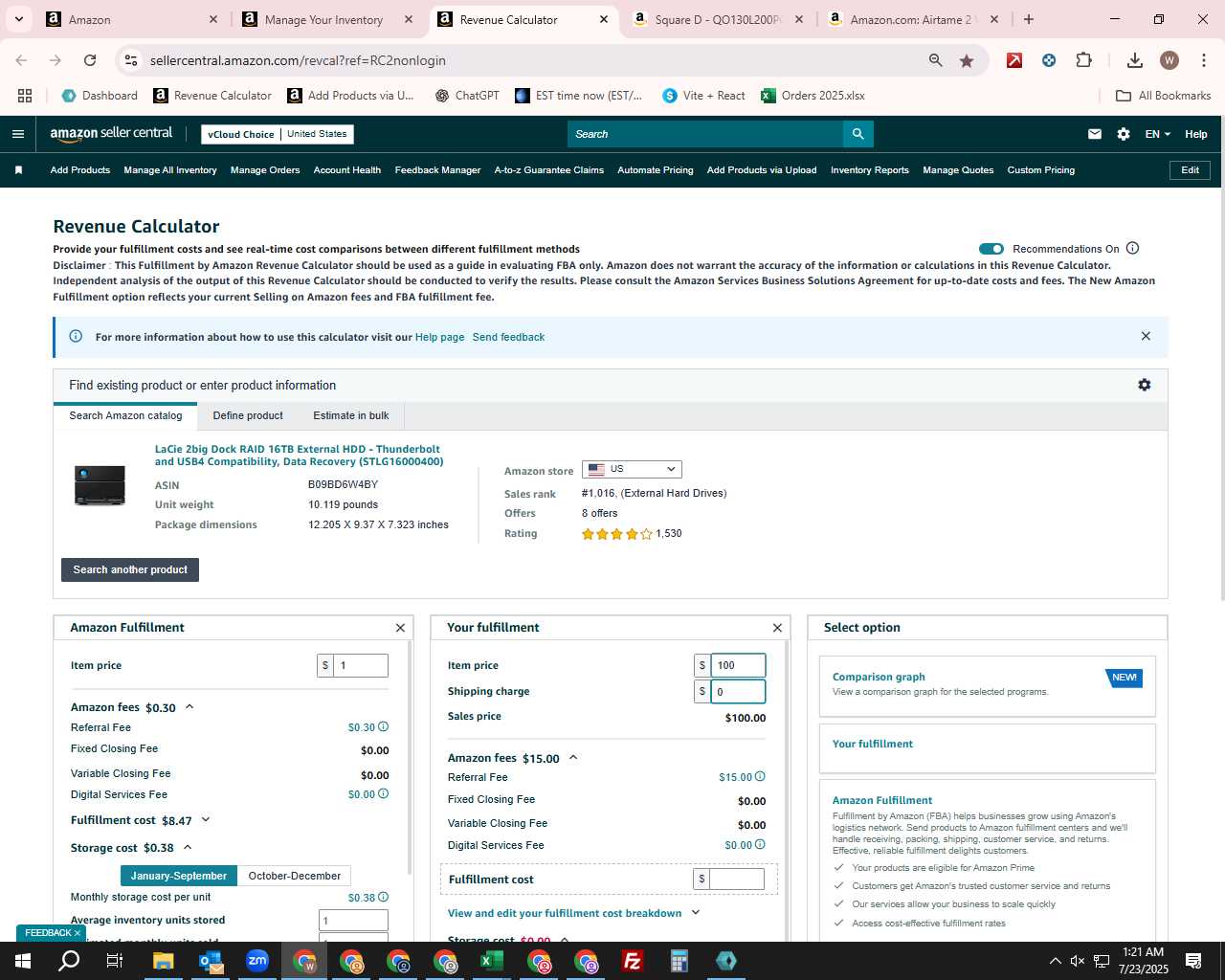Close the Your fulfillment panel
Screen dimensions: 1225x980
pyautogui.click(x=777, y=628)
